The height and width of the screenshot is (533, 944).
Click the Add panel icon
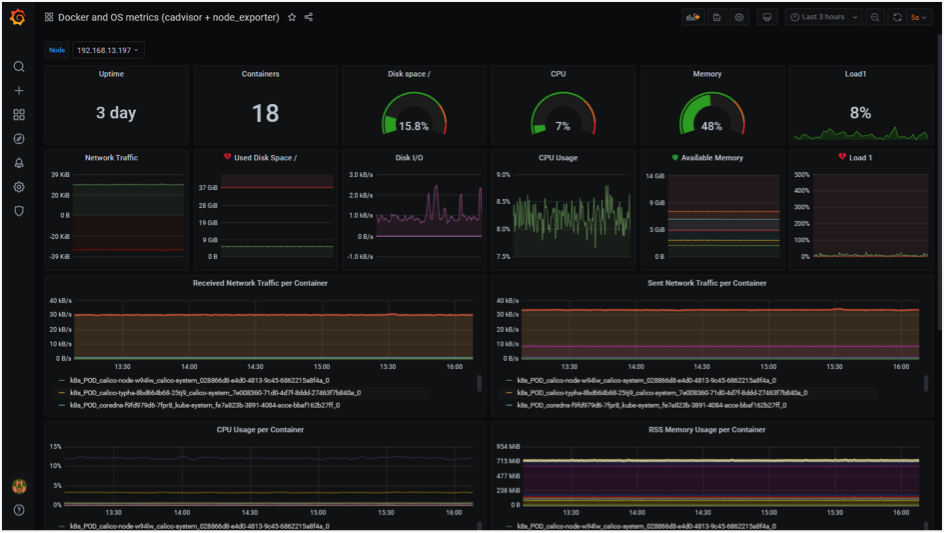(x=693, y=17)
